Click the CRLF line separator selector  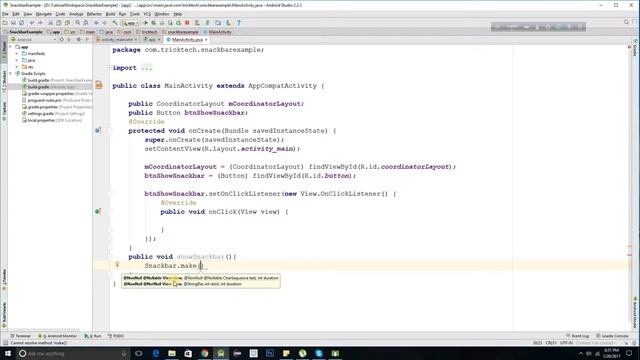[x=551, y=343]
